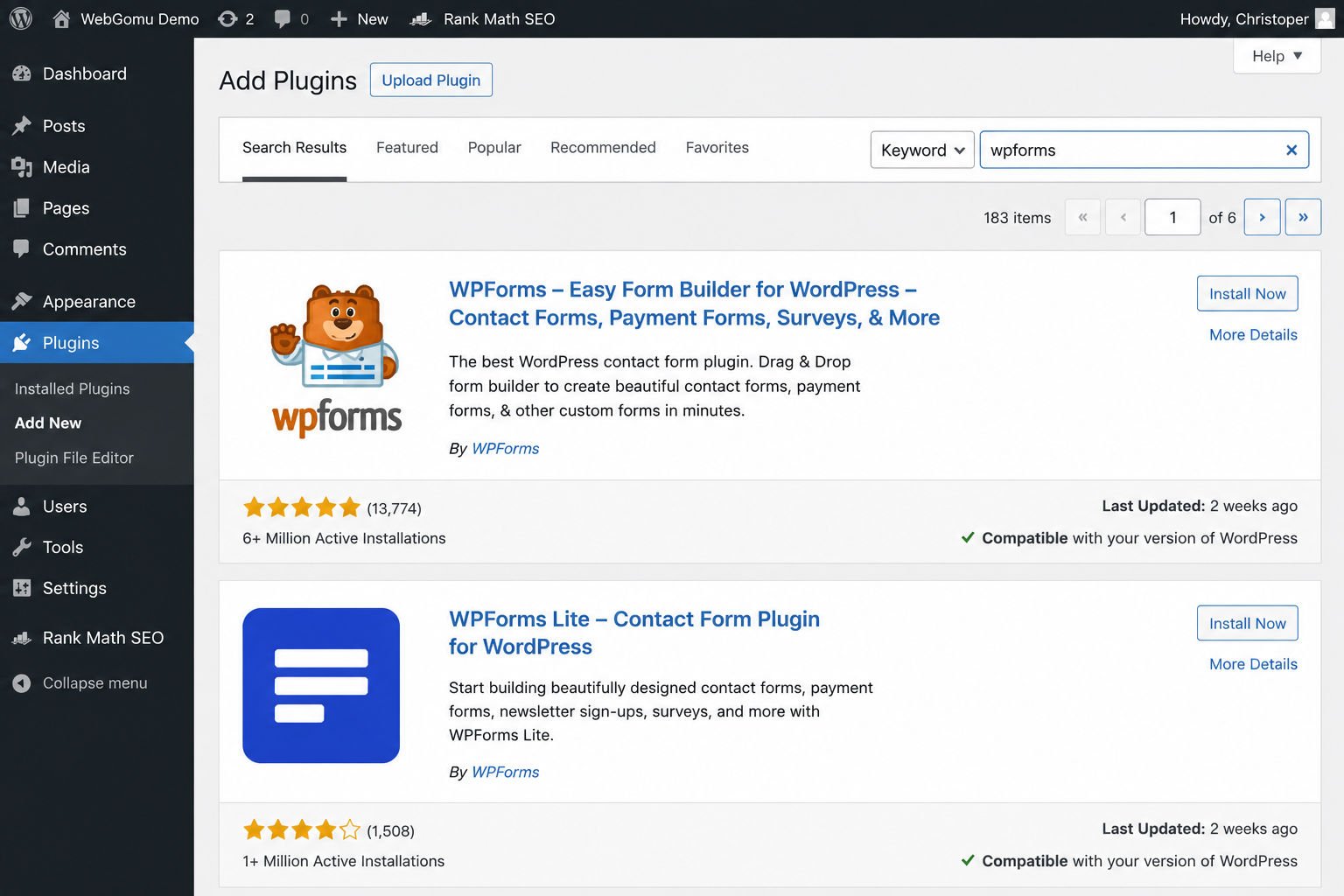The height and width of the screenshot is (896, 1344).
Task: Jump to the last results page arrow
Action: tap(1303, 217)
